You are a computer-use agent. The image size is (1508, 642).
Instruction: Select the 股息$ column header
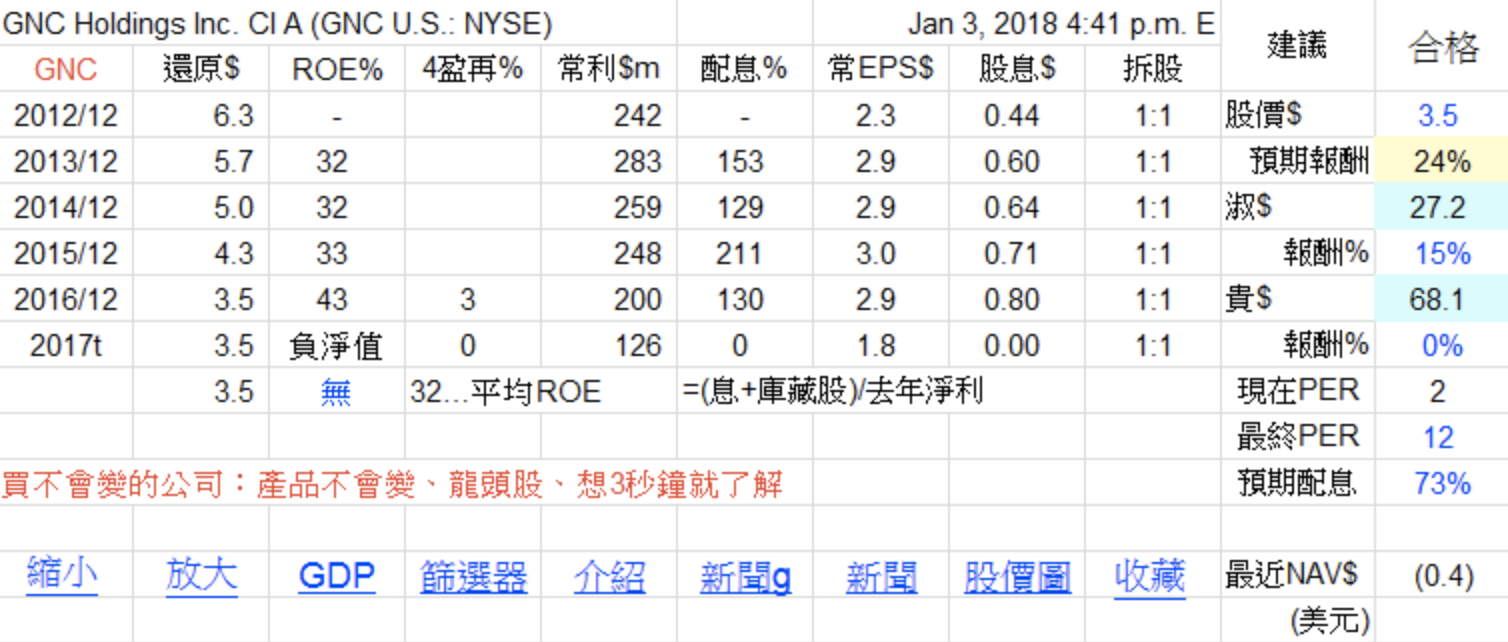coord(1017,69)
